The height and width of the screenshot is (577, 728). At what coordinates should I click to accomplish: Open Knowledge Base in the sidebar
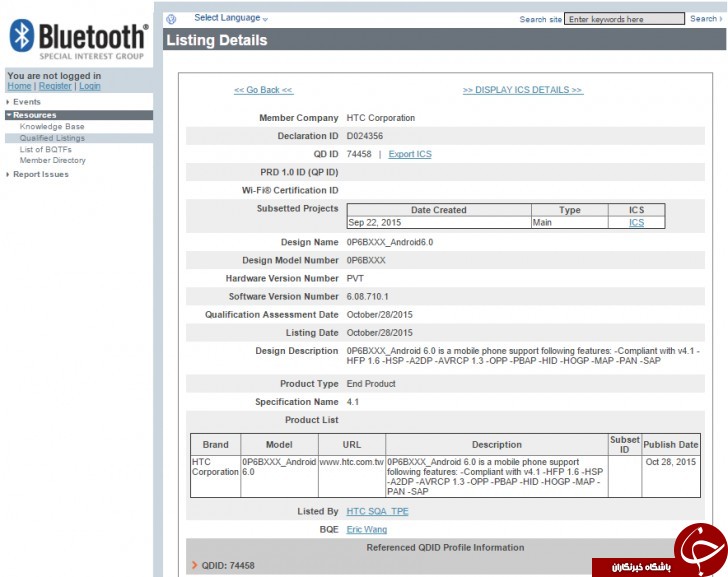(52, 126)
